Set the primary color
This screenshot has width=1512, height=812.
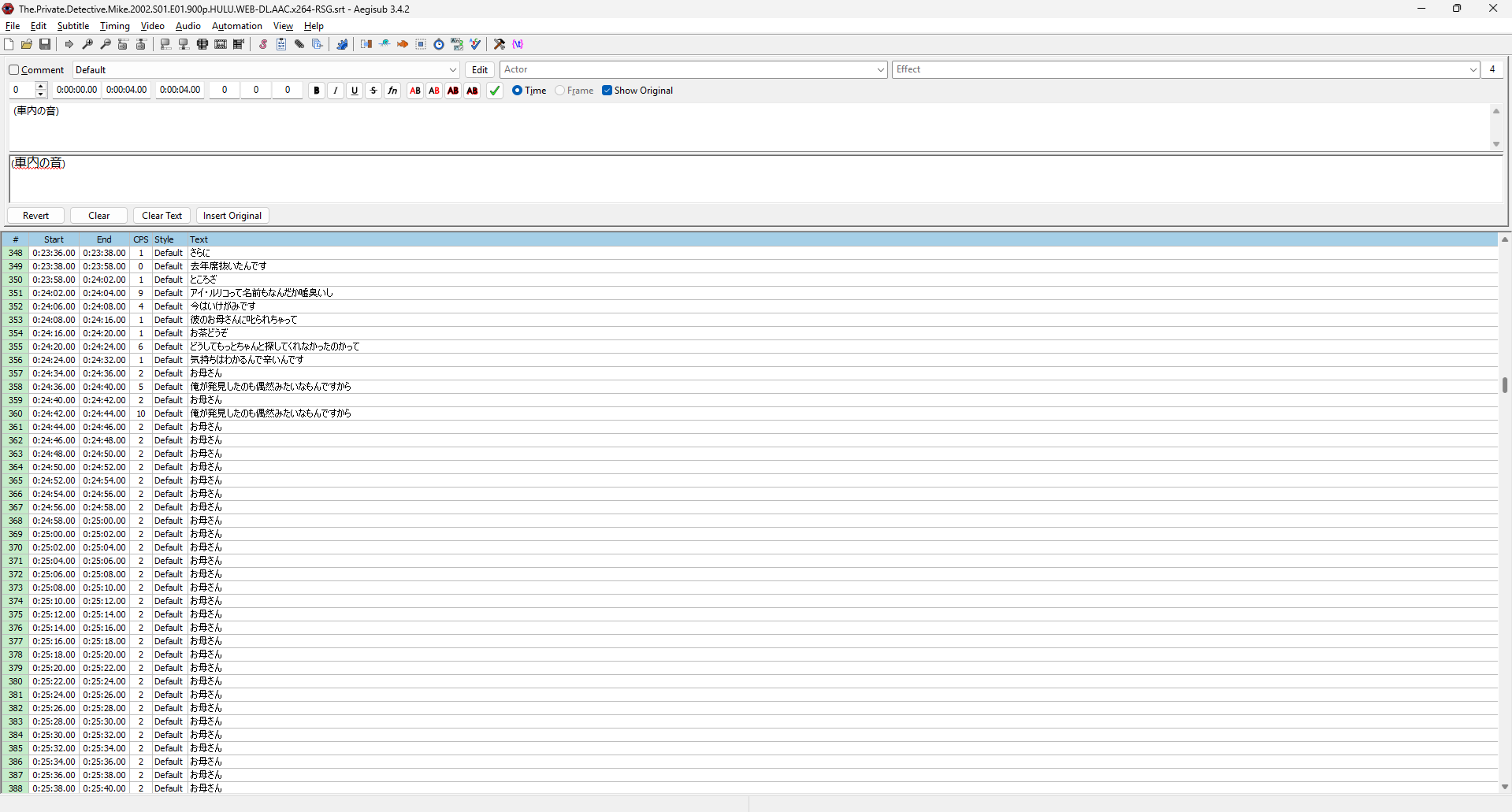(x=415, y=91)
